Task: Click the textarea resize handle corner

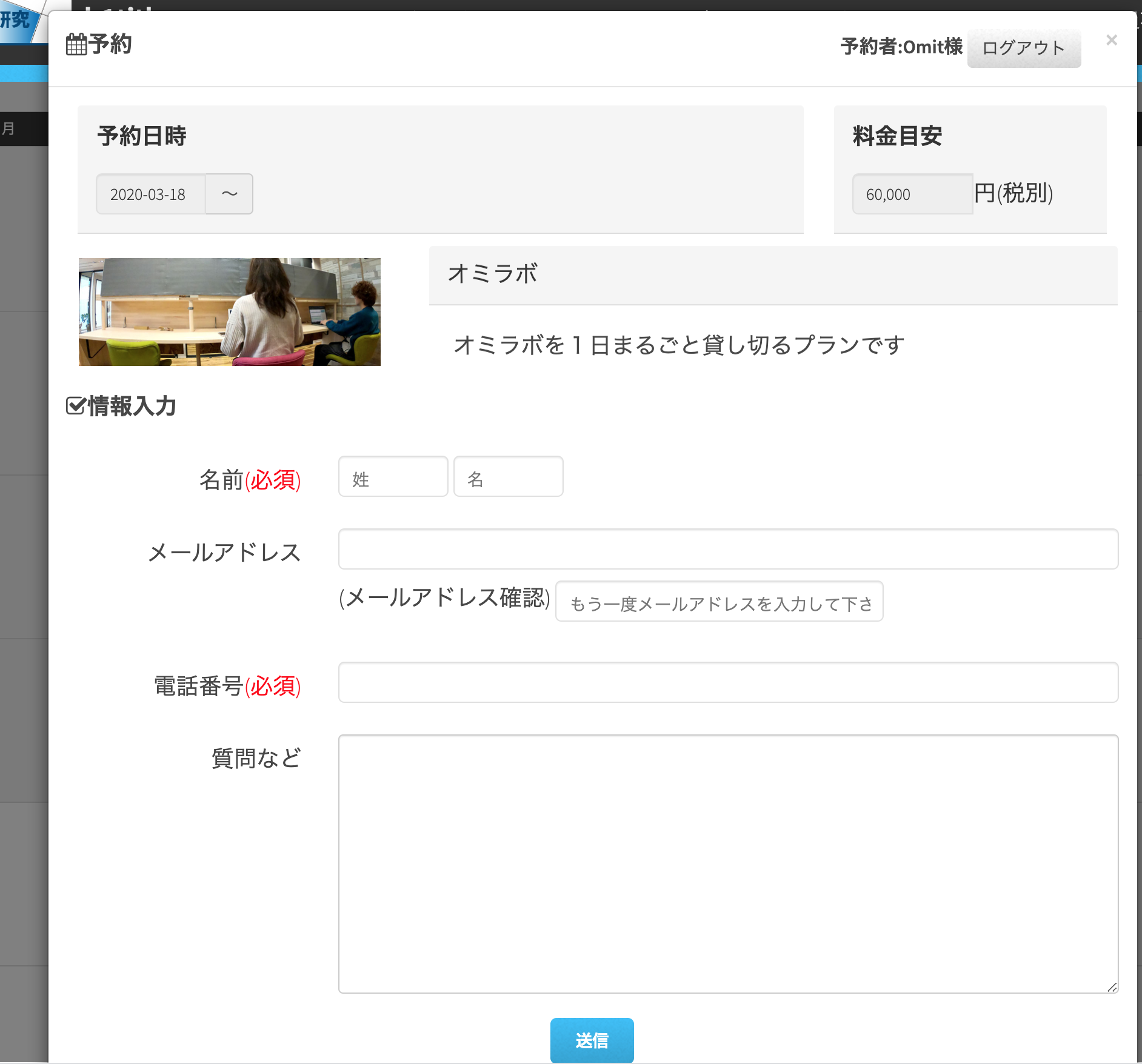Action: pyautogui.click(x=1112, y=987)
